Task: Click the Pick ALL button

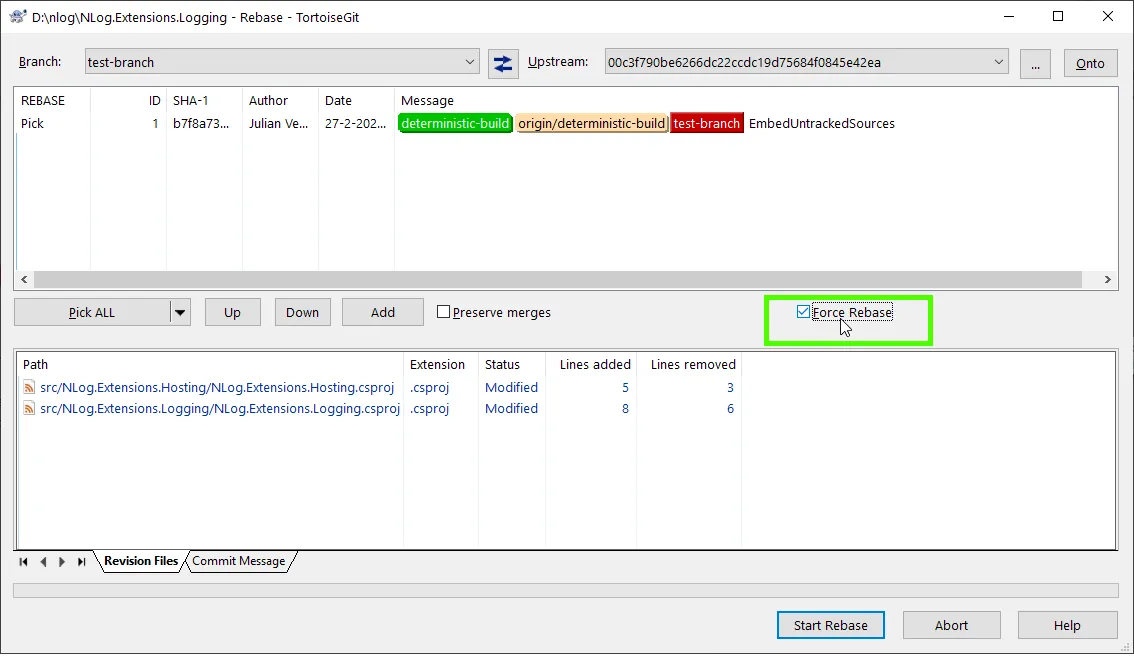Action: click(92, 313)
